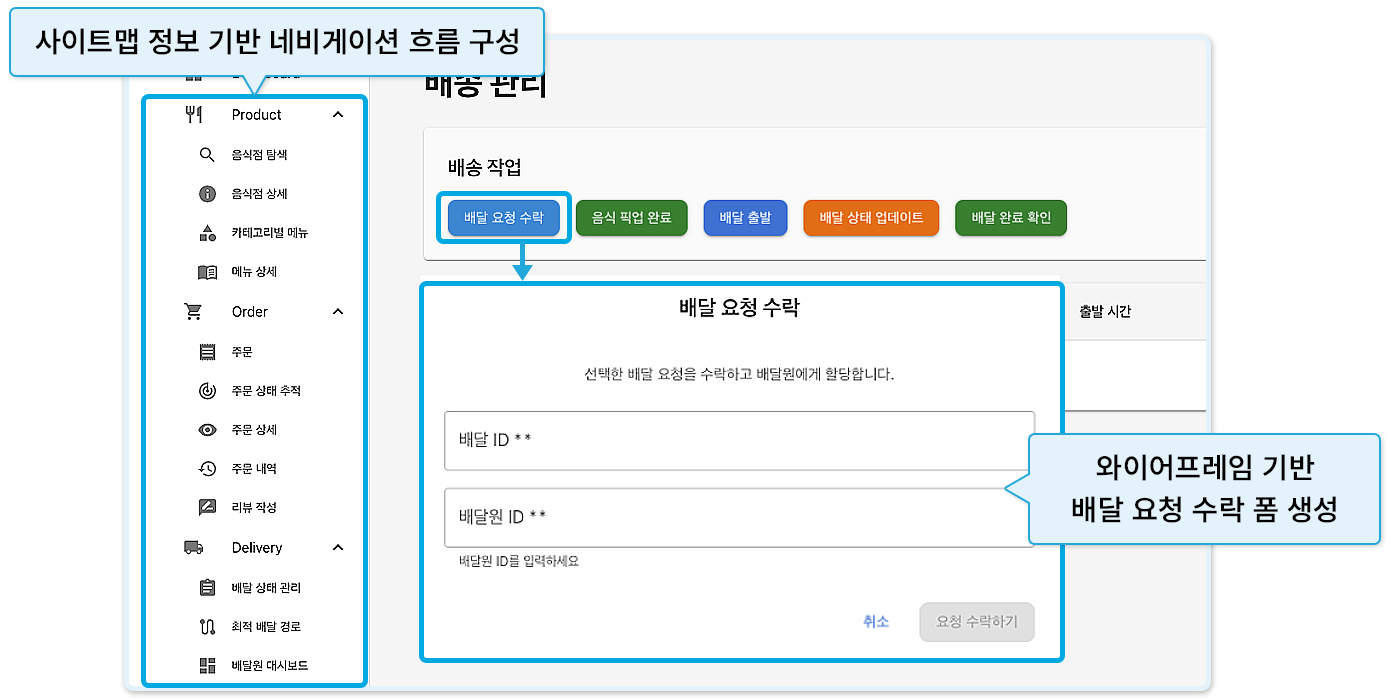Click the info icon beside 음식점 상세
The height and width of the screenshot is (700, 1390).
[207, 194]
